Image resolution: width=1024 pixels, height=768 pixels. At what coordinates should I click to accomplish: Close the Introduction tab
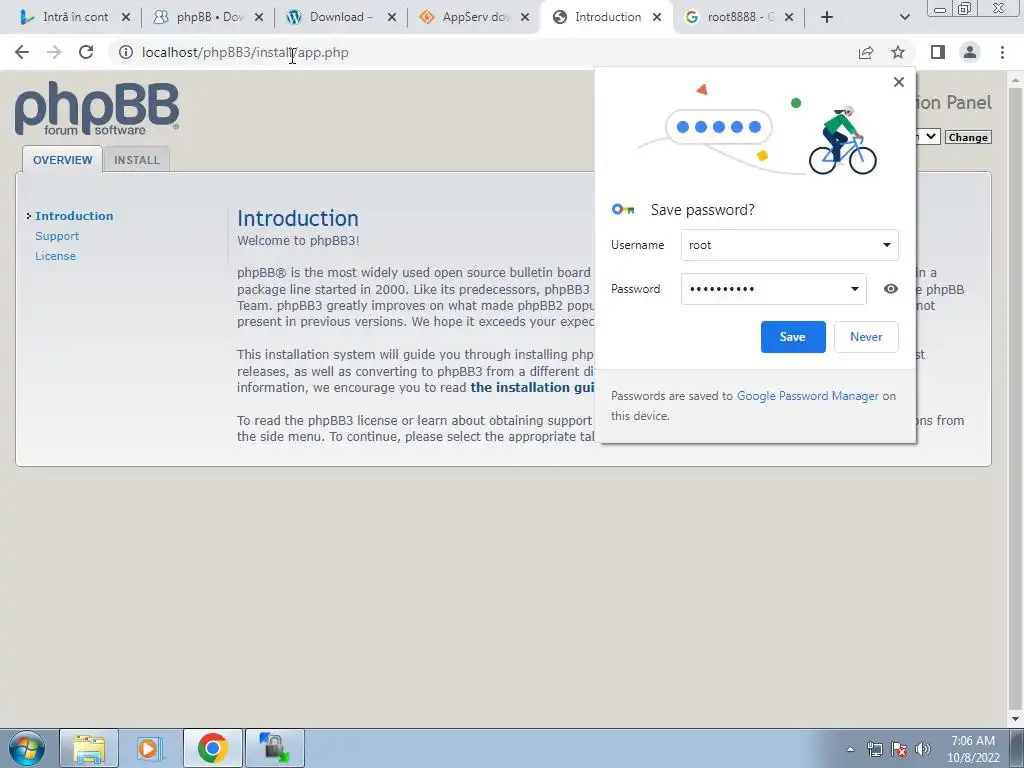coord(658,18)
